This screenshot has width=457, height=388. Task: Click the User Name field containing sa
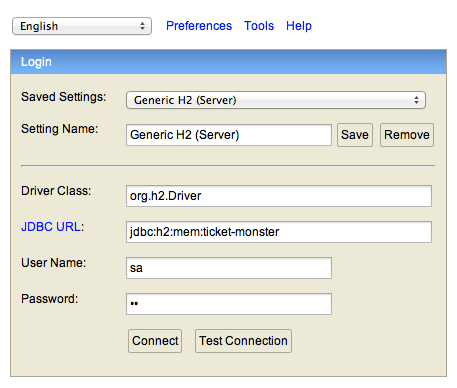click(229, 268)
